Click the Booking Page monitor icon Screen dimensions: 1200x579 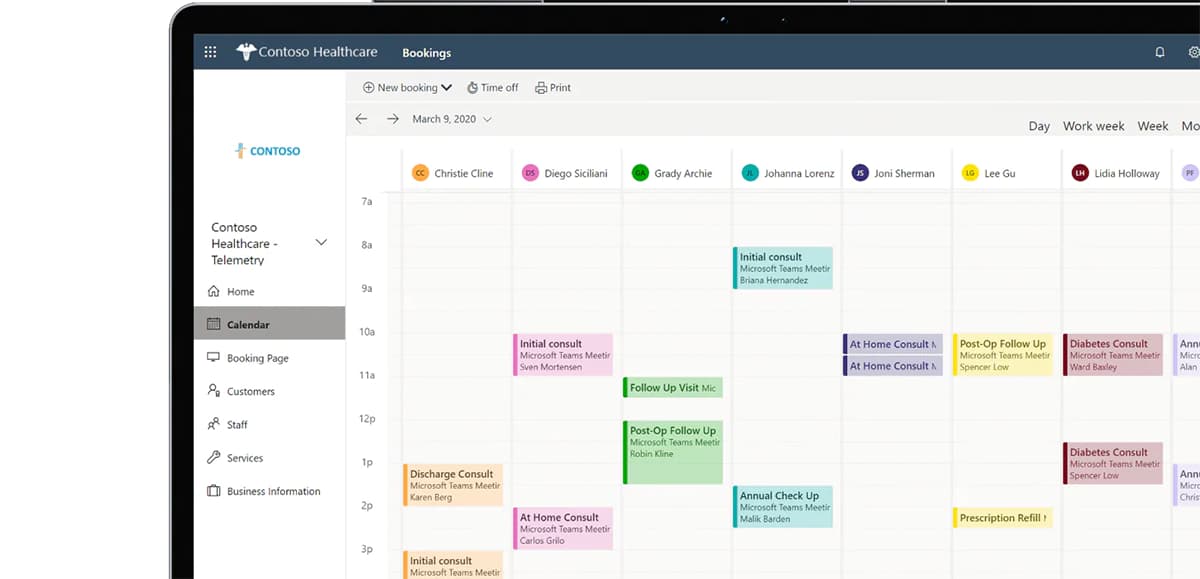click(x=213, y=358)
